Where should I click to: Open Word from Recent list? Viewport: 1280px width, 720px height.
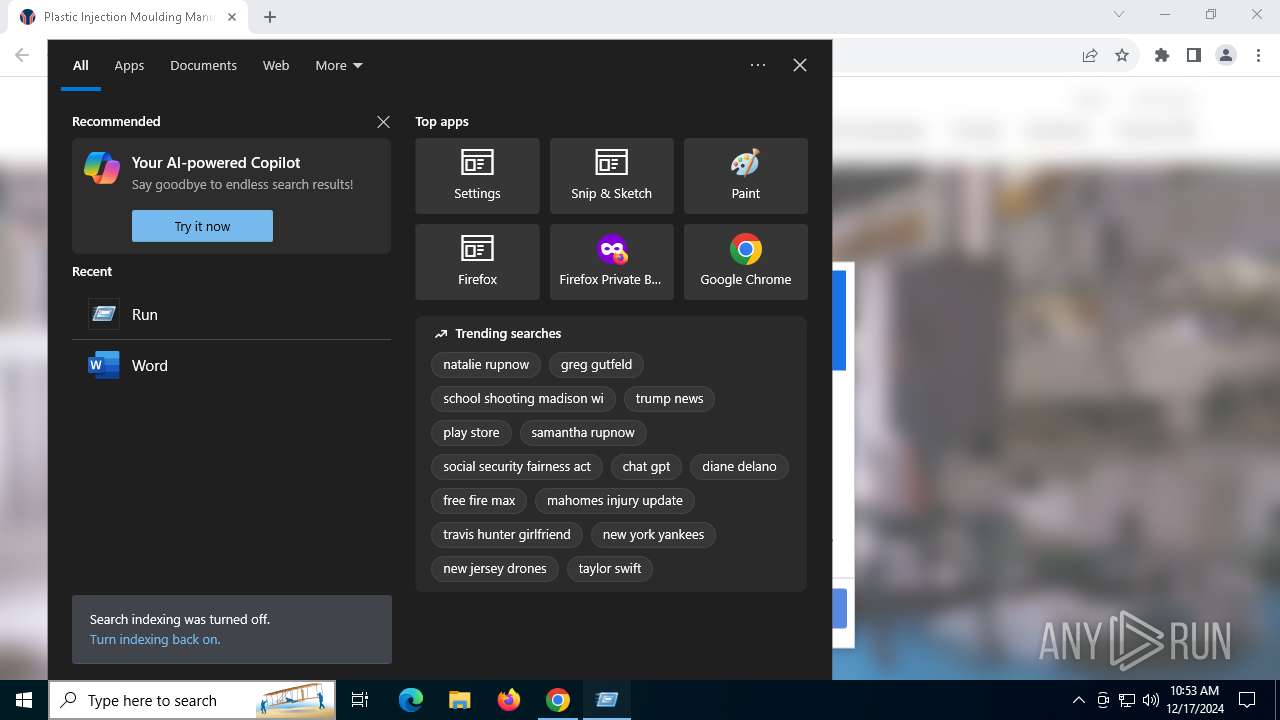tap(231, 365)
